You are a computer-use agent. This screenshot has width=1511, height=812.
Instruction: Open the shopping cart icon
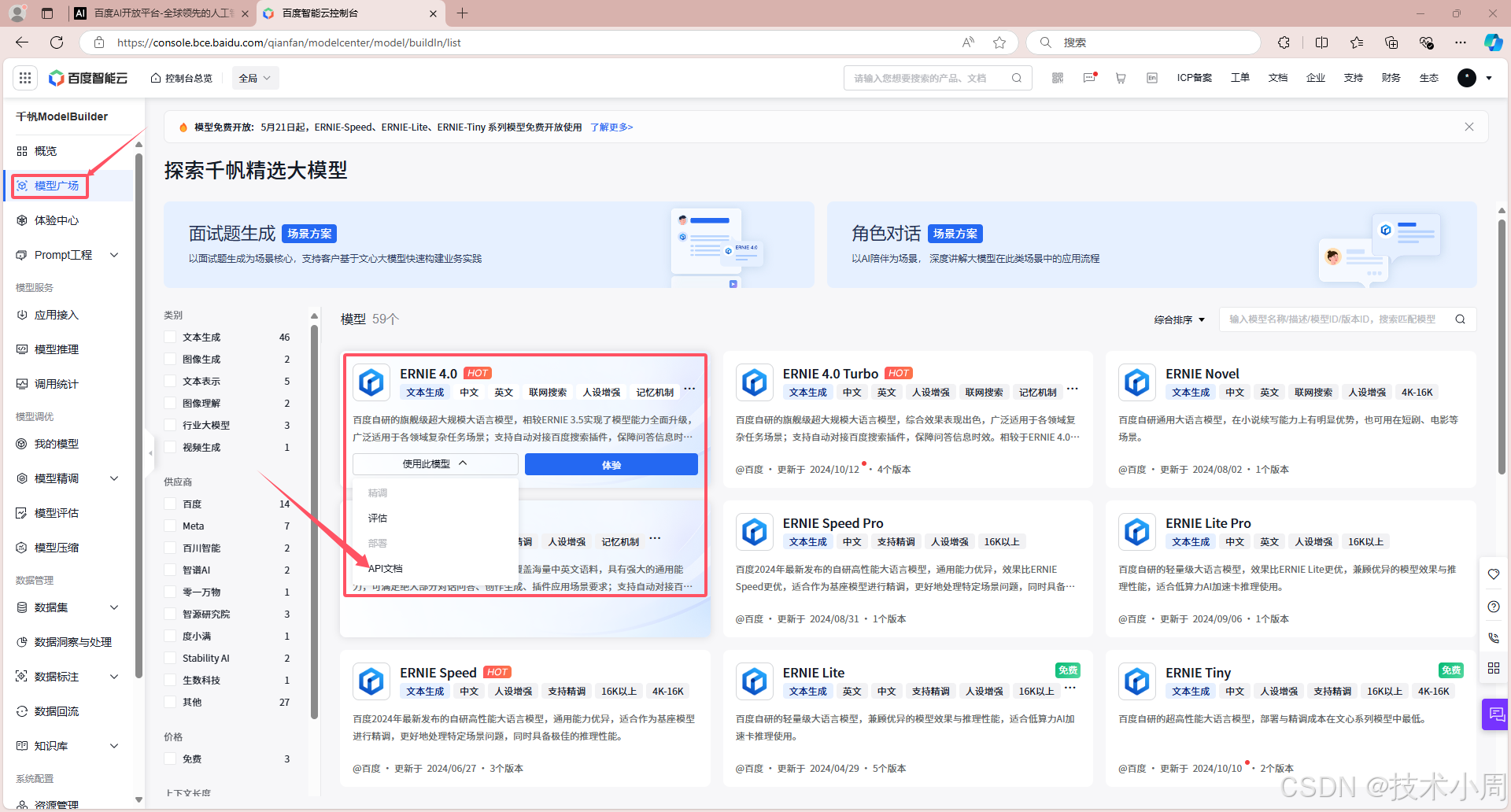coord(1121,78)
